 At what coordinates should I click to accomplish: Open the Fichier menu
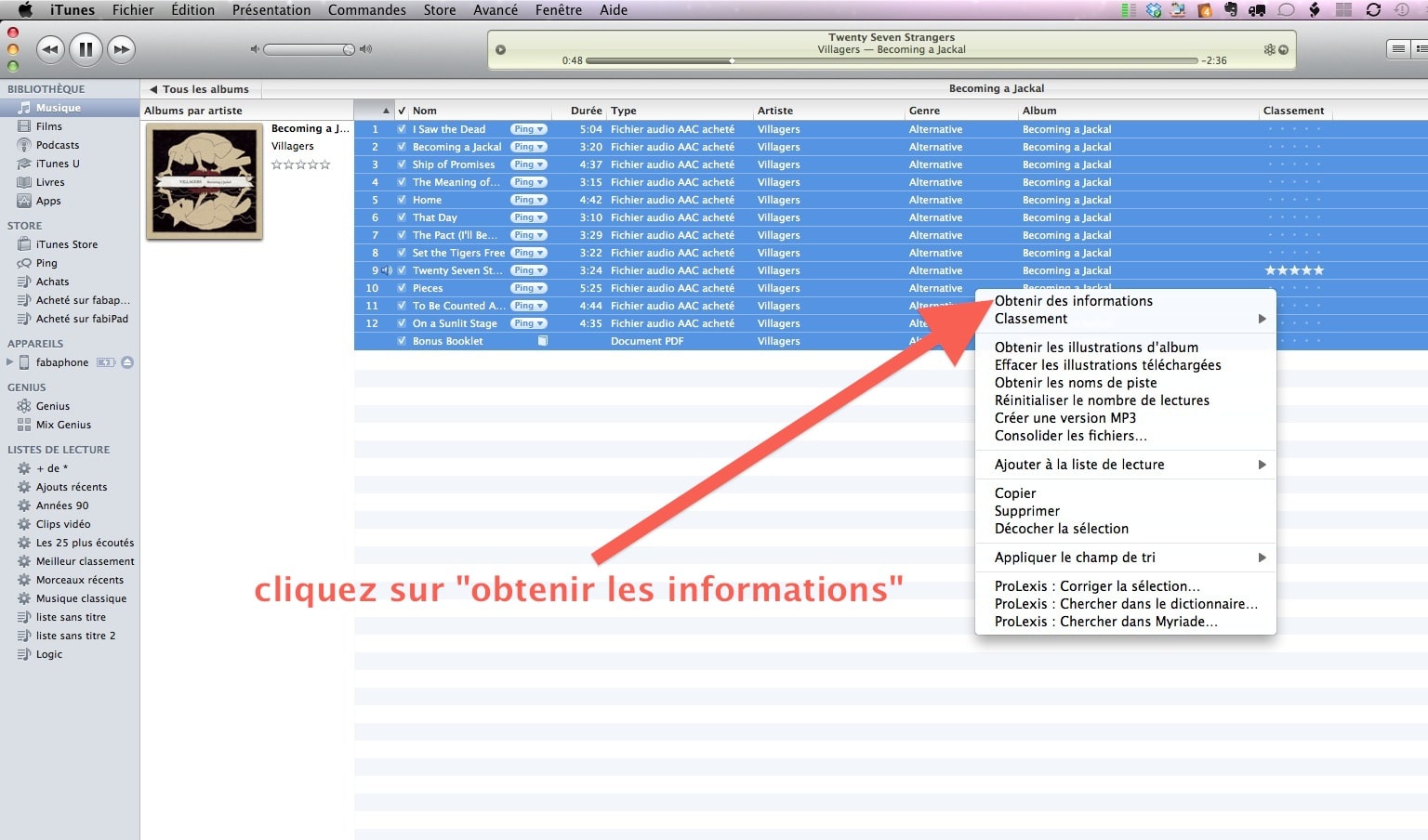(133, 10)
